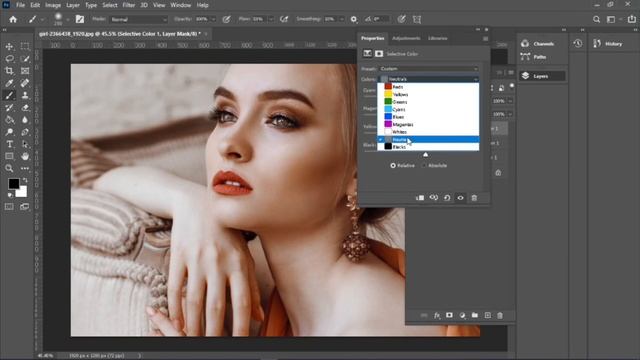Toggle airbrush build-up icon
This screenshot has height=360, width=640.
coord(284,19)
